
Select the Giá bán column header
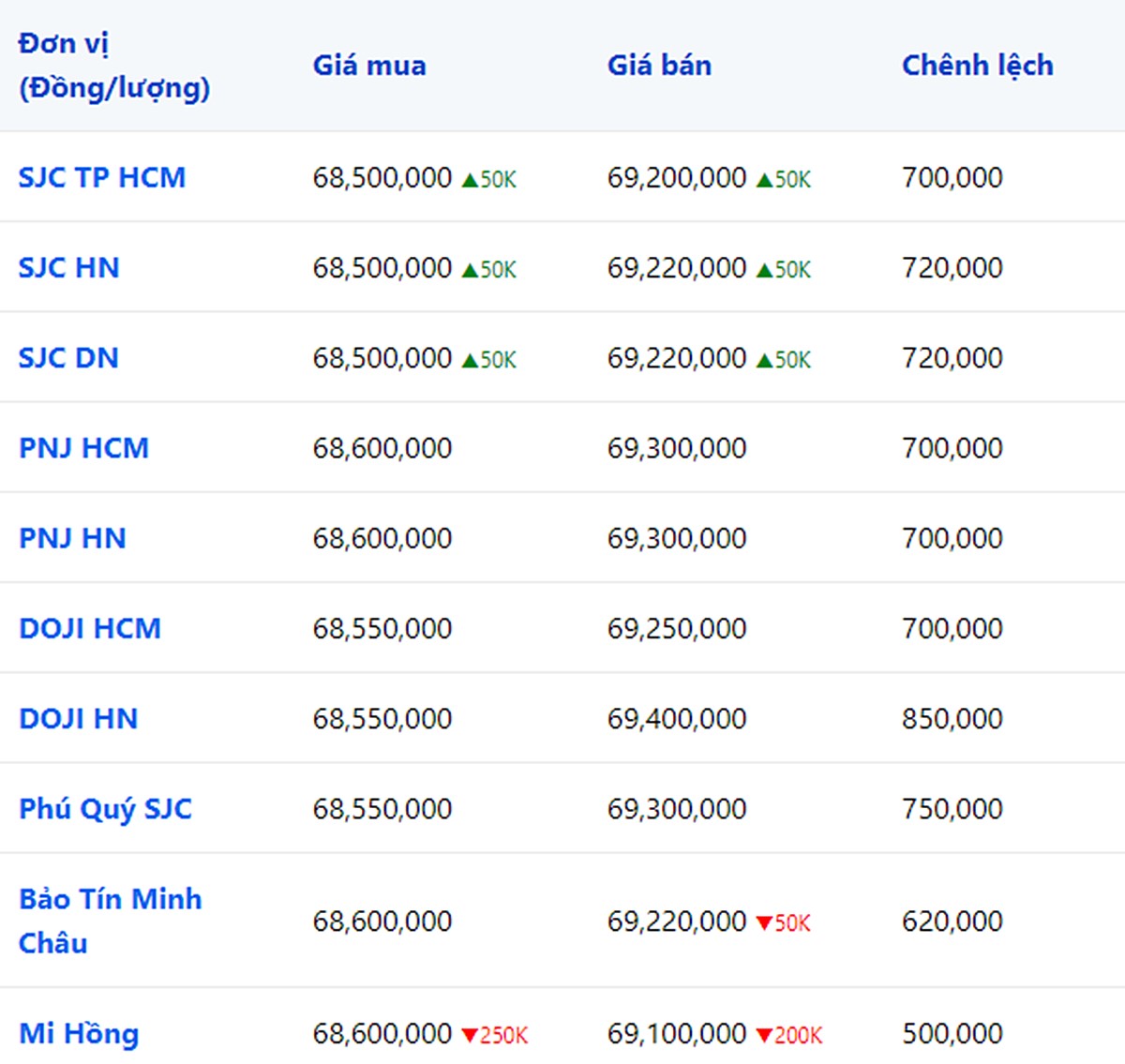659,65
